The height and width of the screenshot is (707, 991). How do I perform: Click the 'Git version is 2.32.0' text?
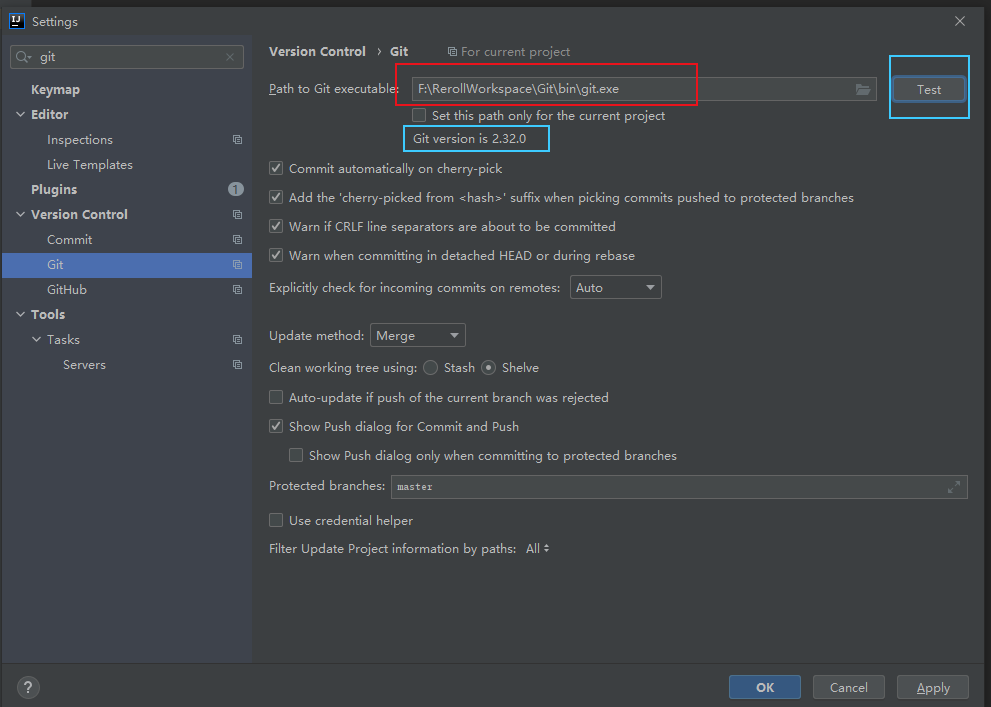[470, 138]
